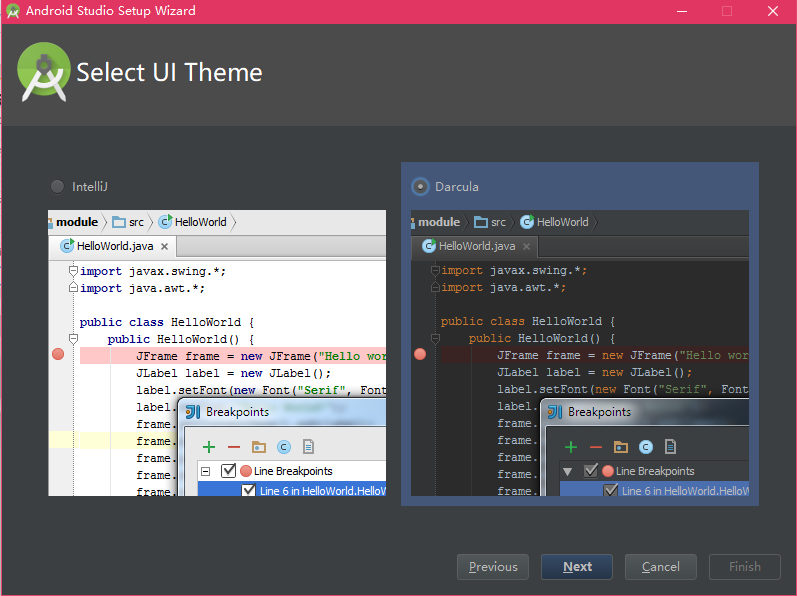Click red remove breakpoint minus in Darcula preview

(596, 447)
